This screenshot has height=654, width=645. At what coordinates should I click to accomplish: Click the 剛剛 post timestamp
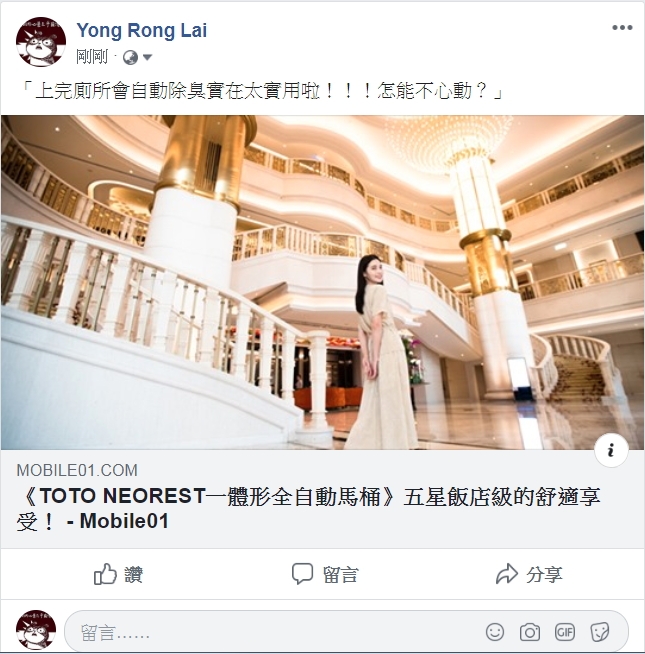[92, 57]
